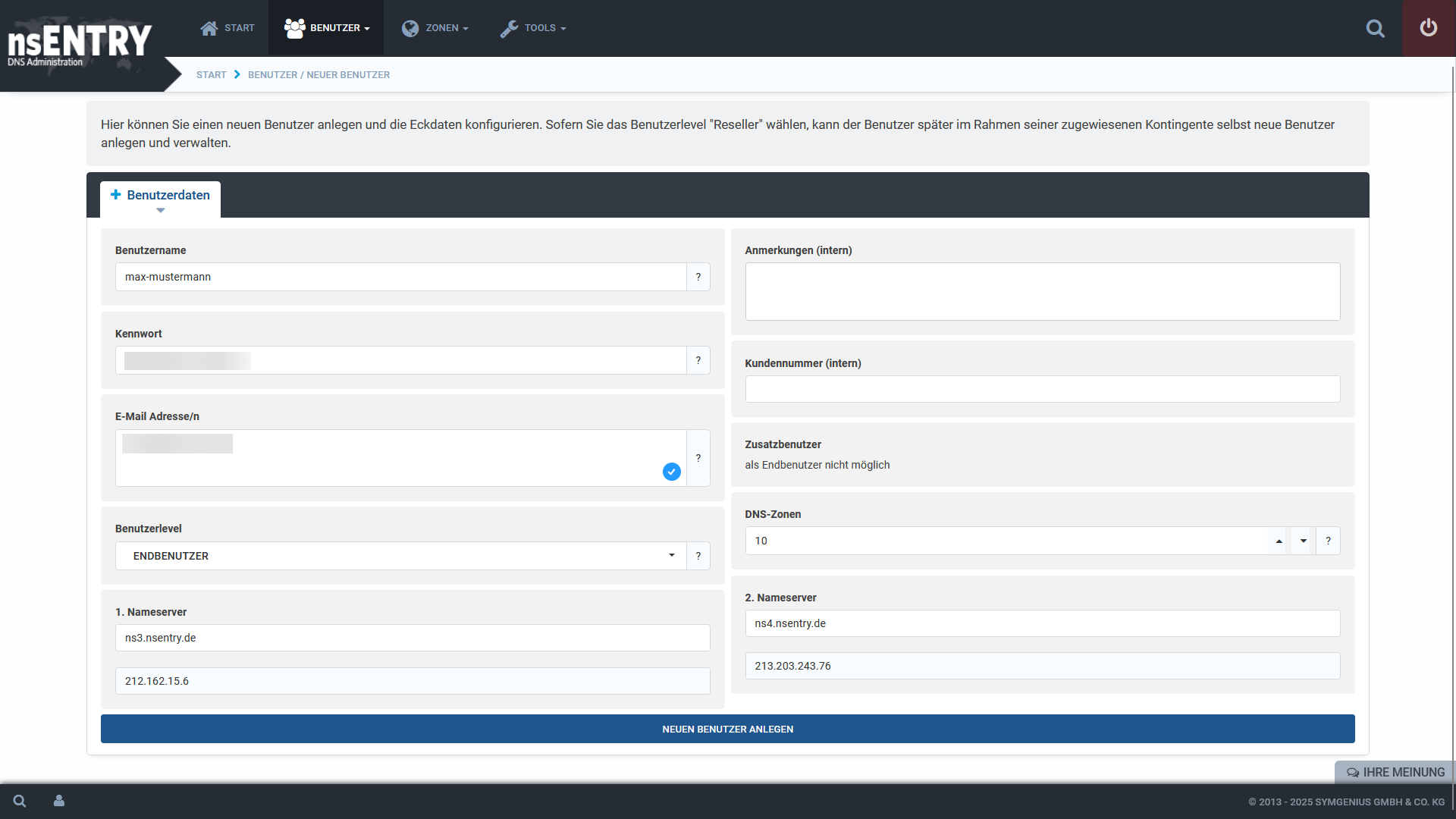Click Neuen Benutzer anlegen button
Viewport: 1456px width, 819px height.
coord(727,729)
